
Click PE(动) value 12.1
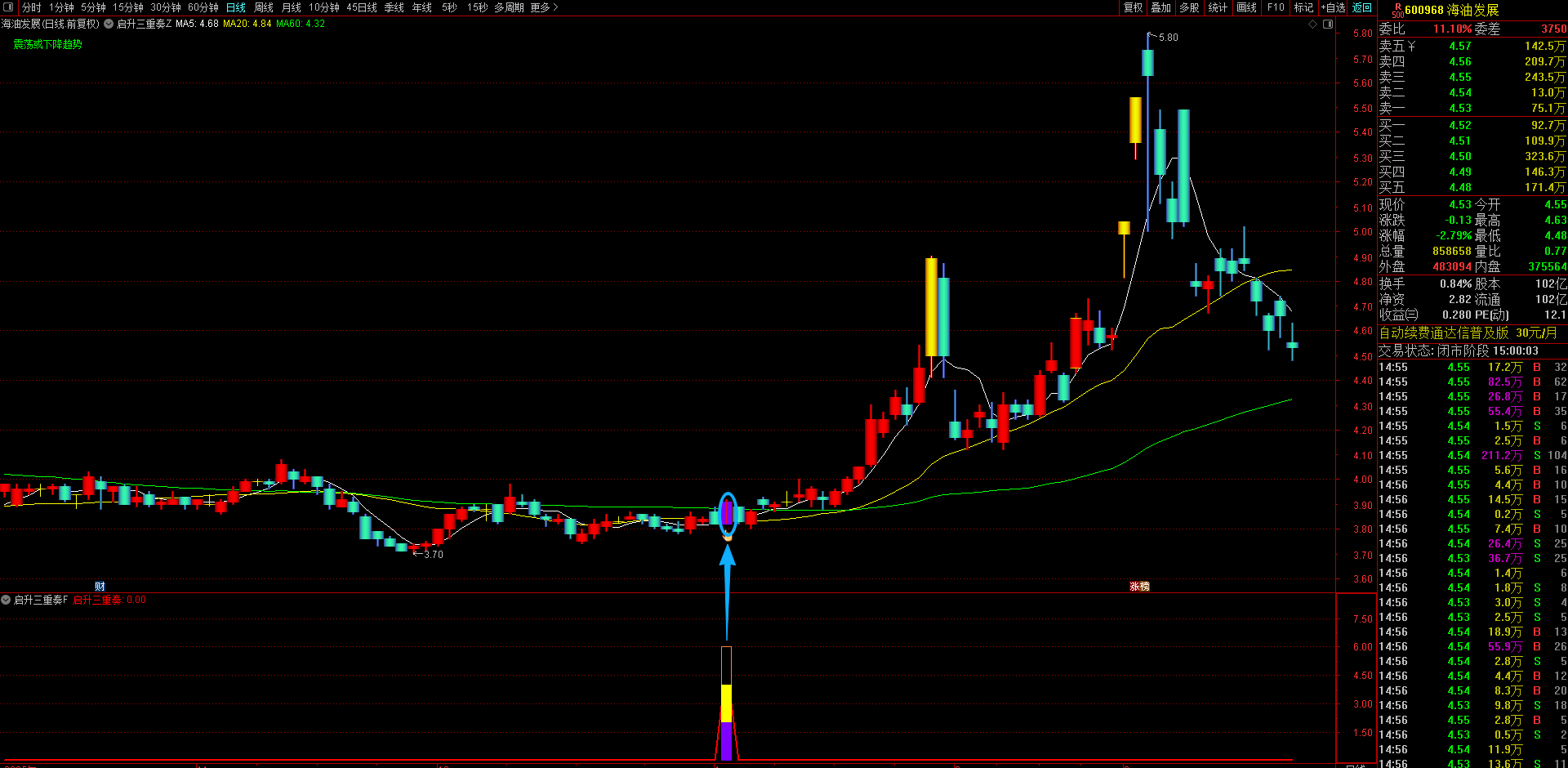pyautogui.click(x=1555, y=315)
